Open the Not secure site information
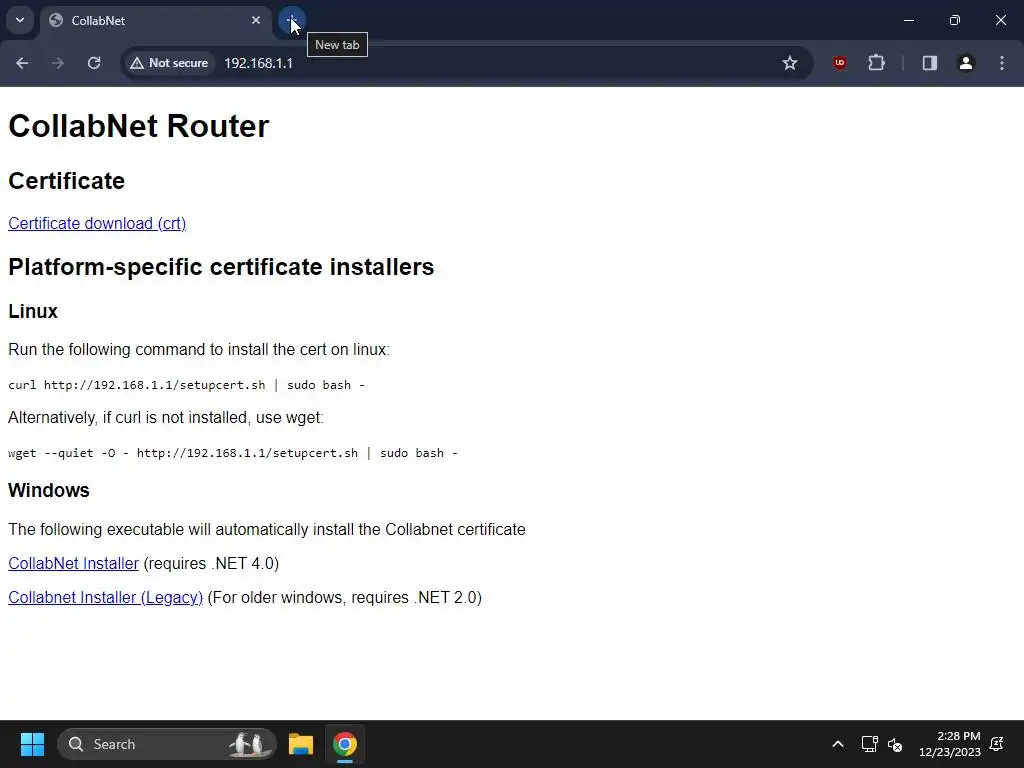 [169, 63]
